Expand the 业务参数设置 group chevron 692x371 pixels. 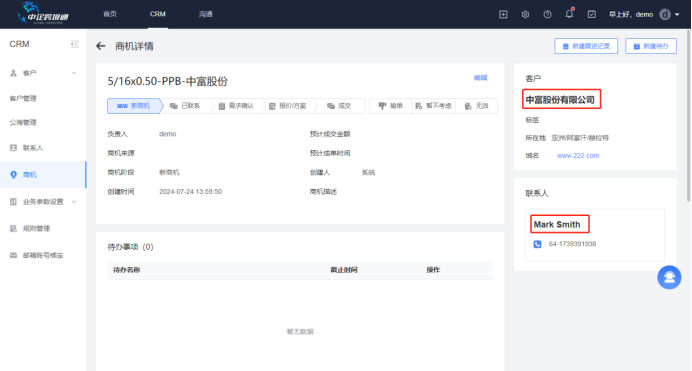point(74,202)
